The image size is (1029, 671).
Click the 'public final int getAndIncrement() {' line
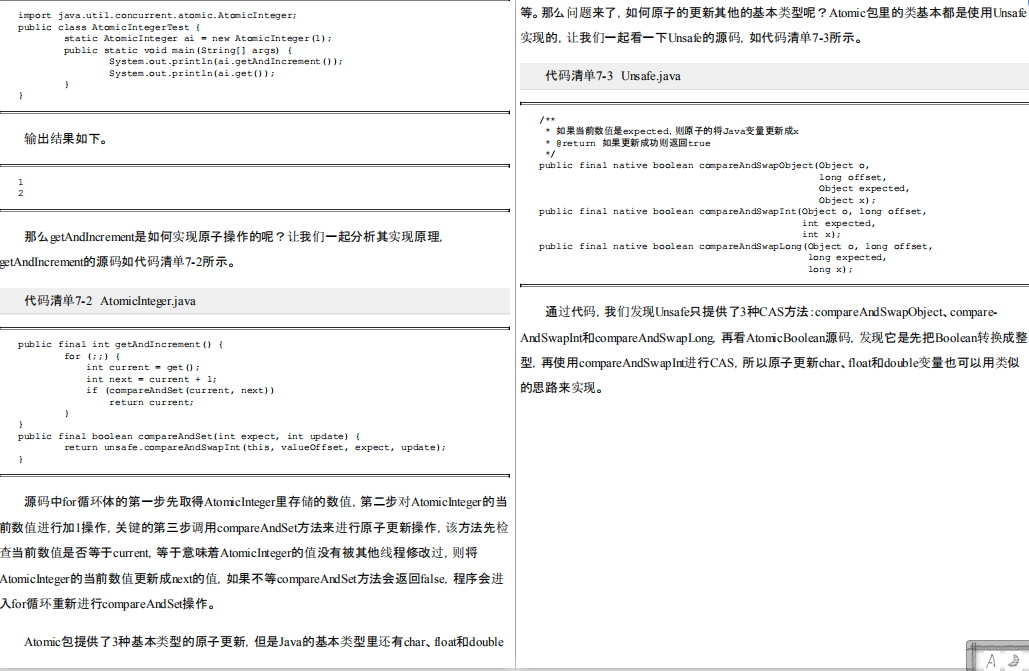[120, 344]
